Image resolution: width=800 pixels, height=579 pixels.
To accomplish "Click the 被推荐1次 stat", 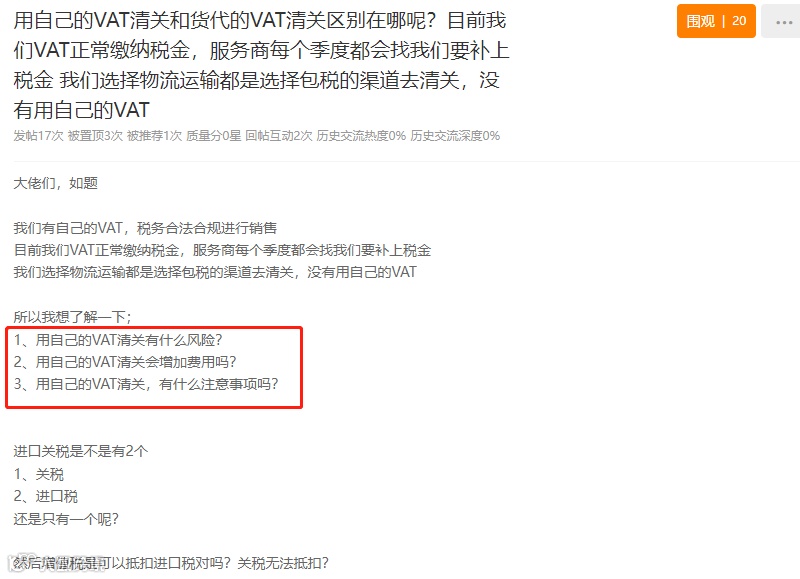I will tap(154, 136).
